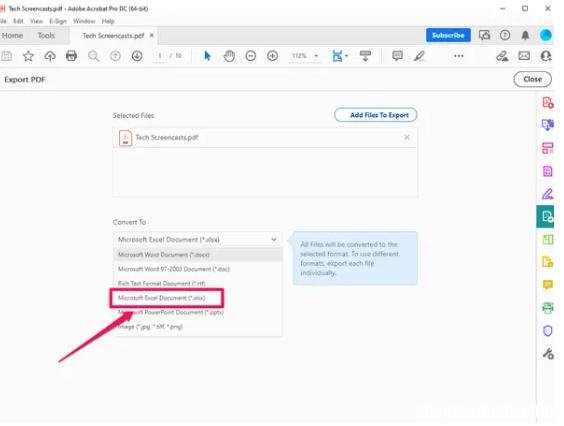Switch to the Tools tab

coord(46,35)
